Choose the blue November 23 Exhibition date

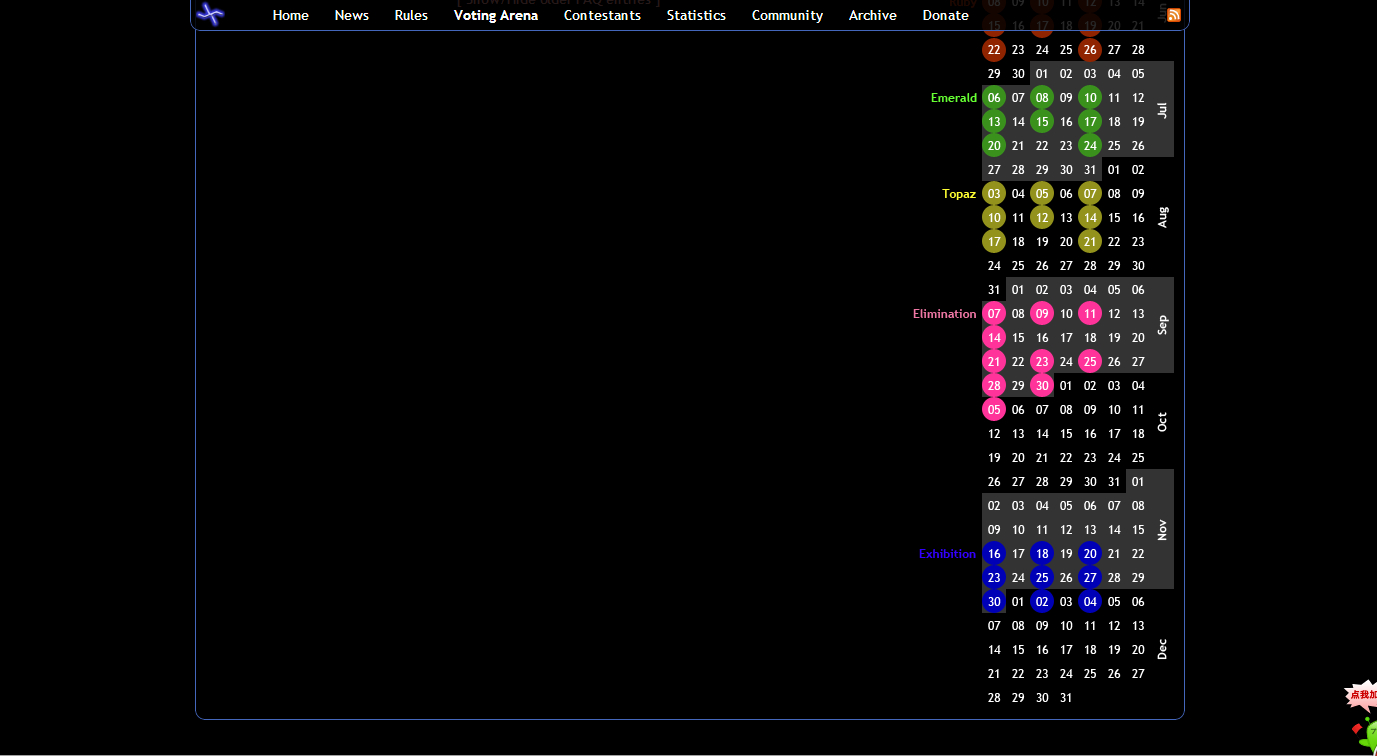tap(994, 578)
